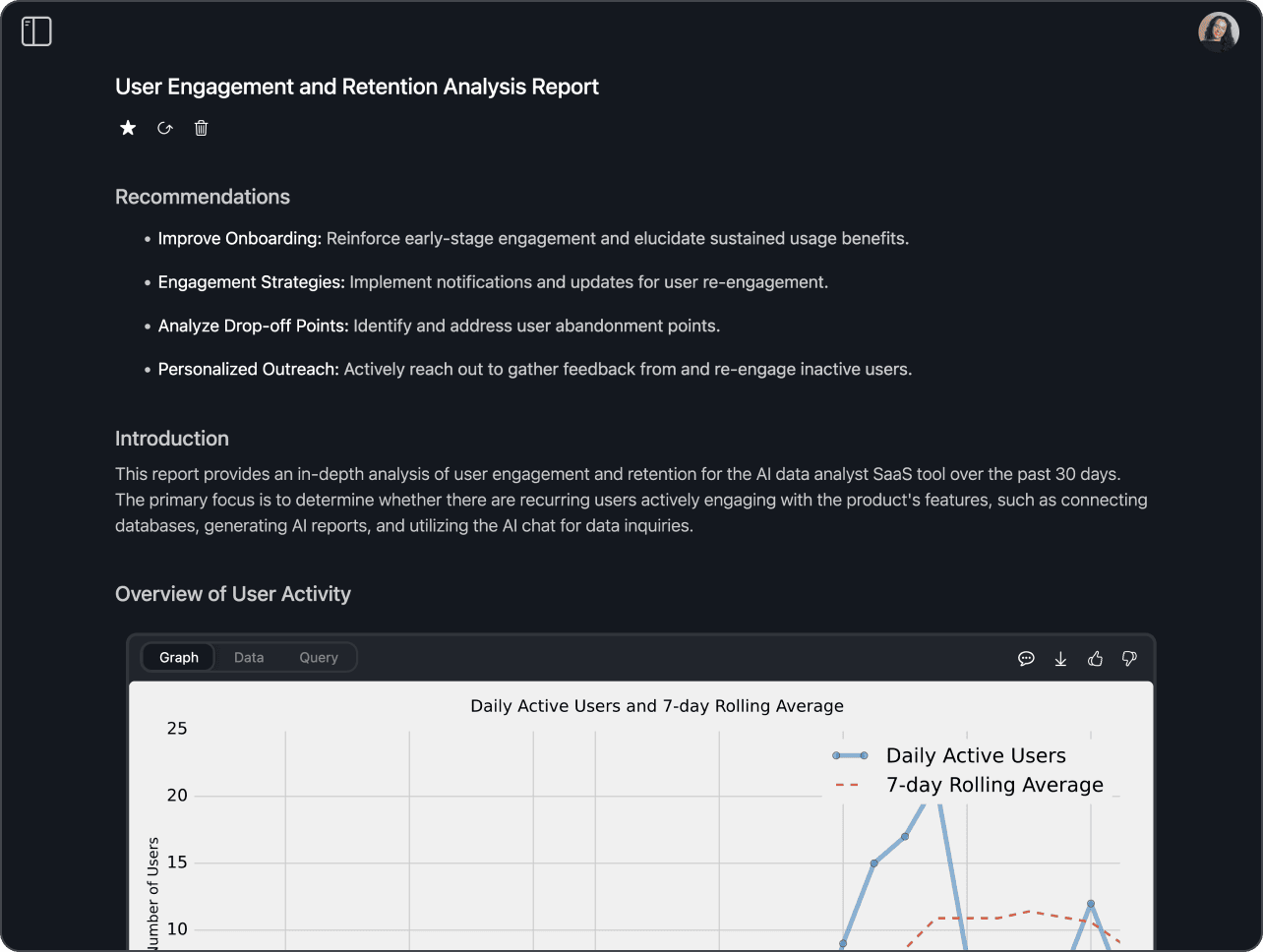The image size is (1263, 952).
Task: Click the Recommendations section heading
Action: pyautogui.click(x=203, y=197)
